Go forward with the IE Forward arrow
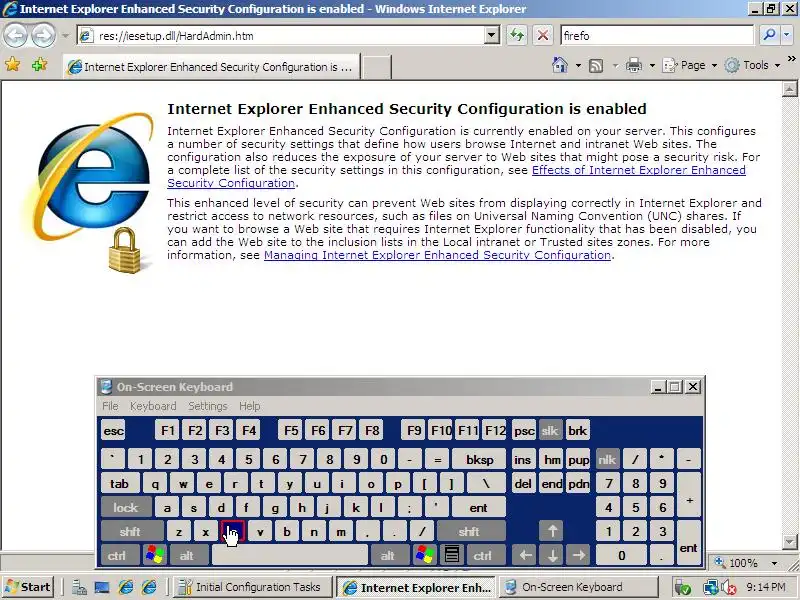 tap(43, 35)
